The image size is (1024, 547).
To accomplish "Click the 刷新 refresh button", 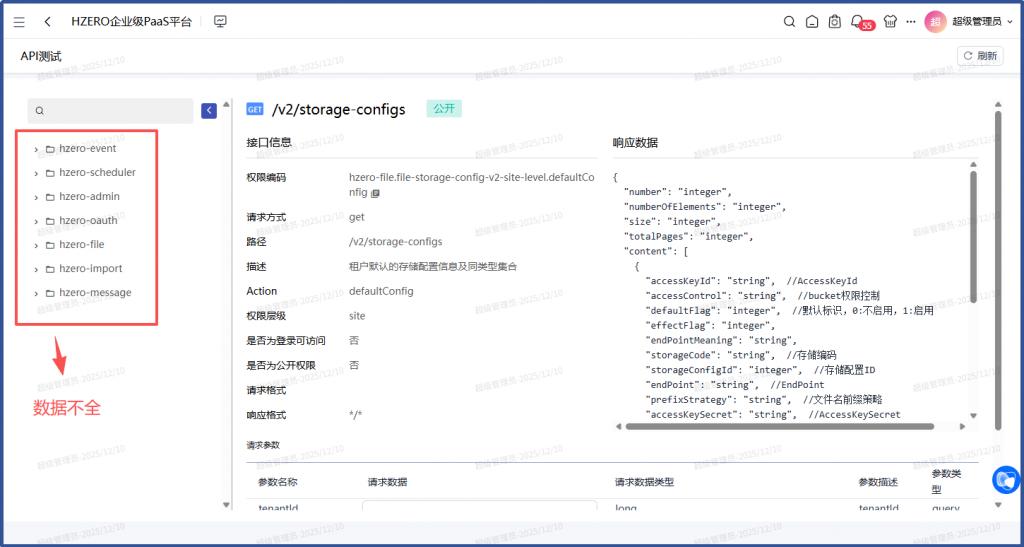I will pos(980,56).
